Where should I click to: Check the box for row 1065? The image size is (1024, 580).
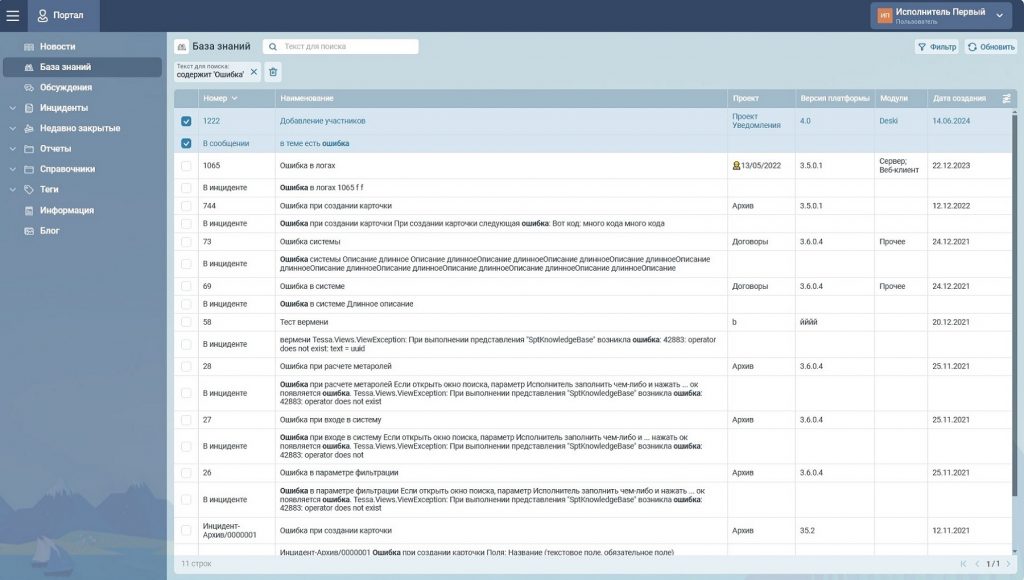186,166
